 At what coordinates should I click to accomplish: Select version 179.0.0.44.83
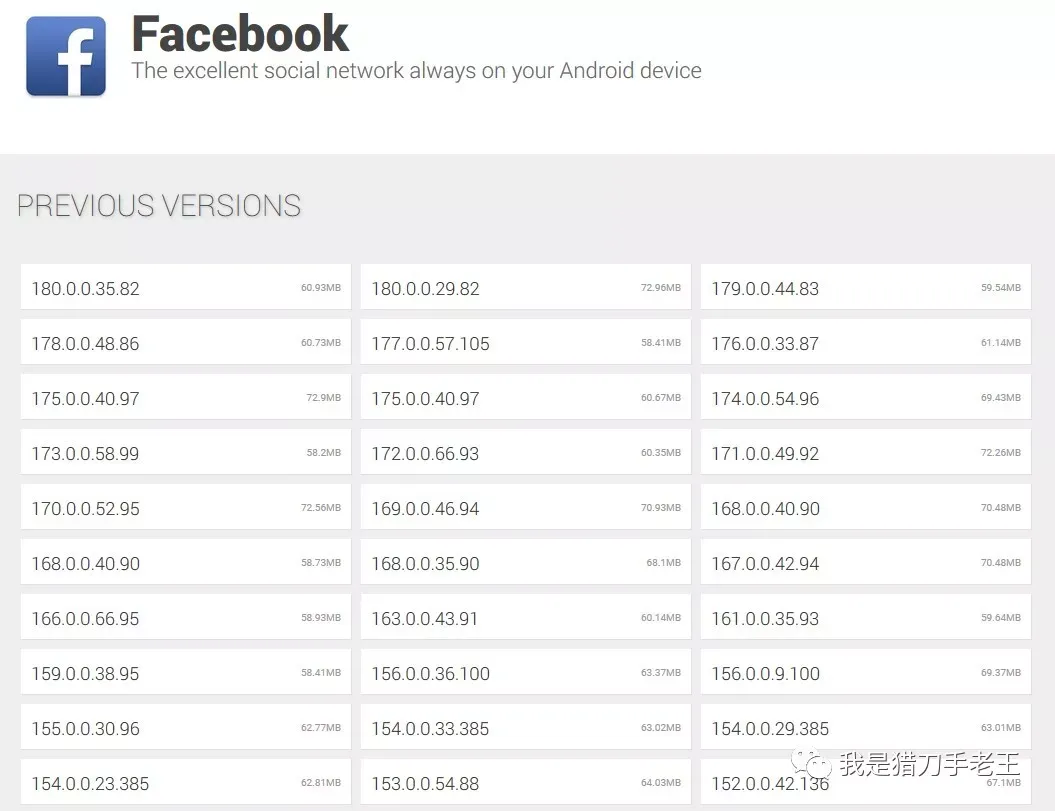pyautogui.click(x=866, y=287)
